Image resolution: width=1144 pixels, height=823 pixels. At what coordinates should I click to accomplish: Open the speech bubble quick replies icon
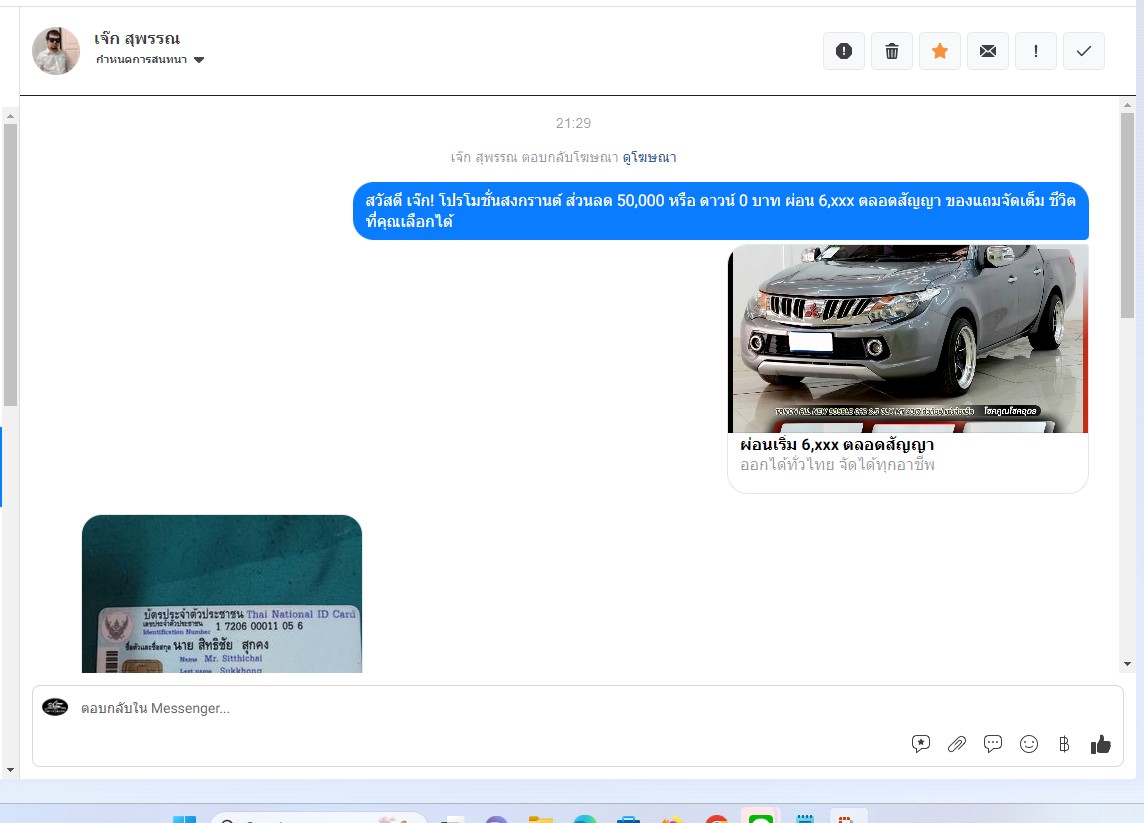pos(993,744)
